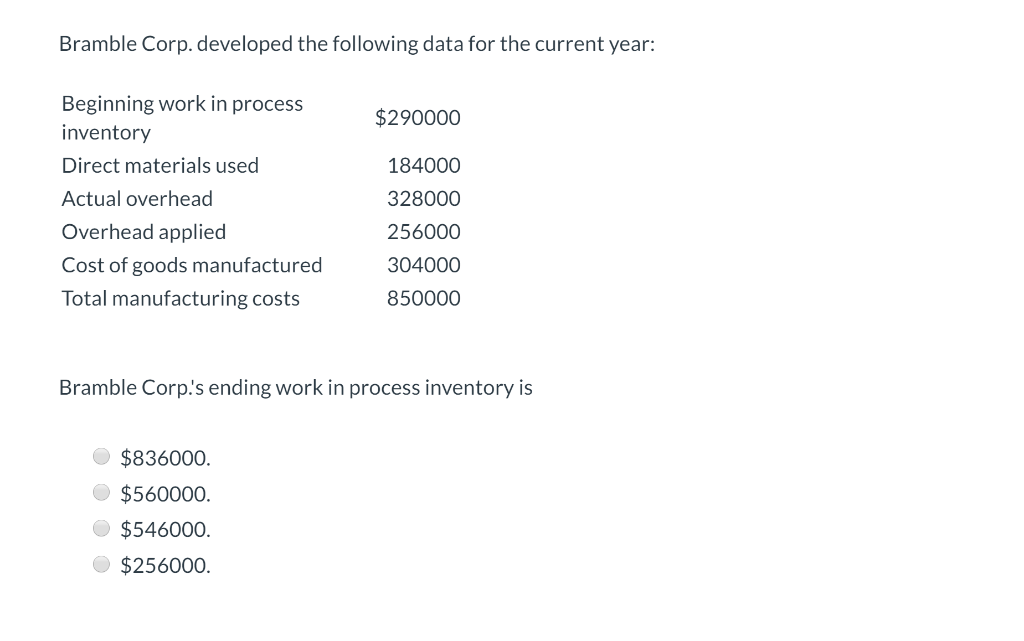This screenshot has width=1024, height=641.
Task: Click the Actual overhead label
Action: click(137, 198)
